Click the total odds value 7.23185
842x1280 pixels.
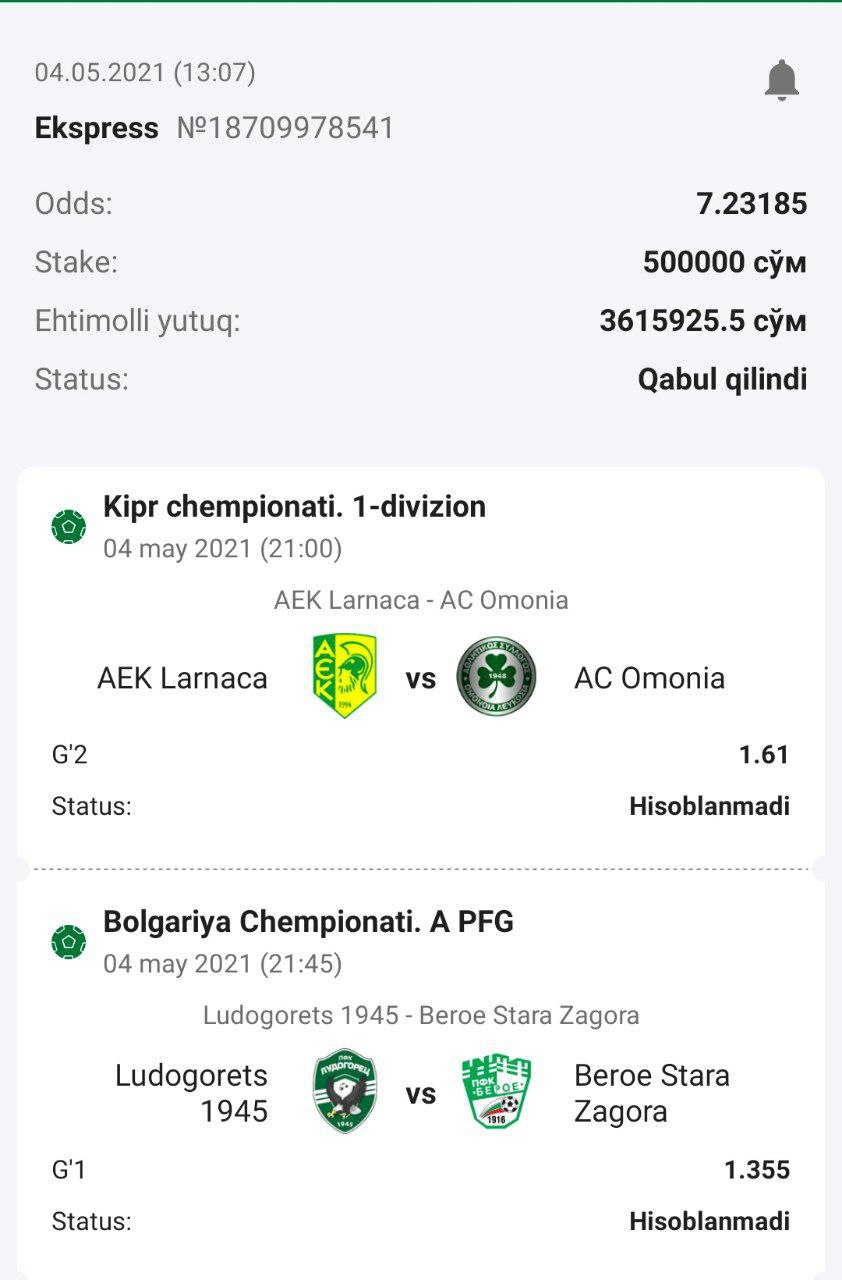pyautogui.click(x=752, y=204)
